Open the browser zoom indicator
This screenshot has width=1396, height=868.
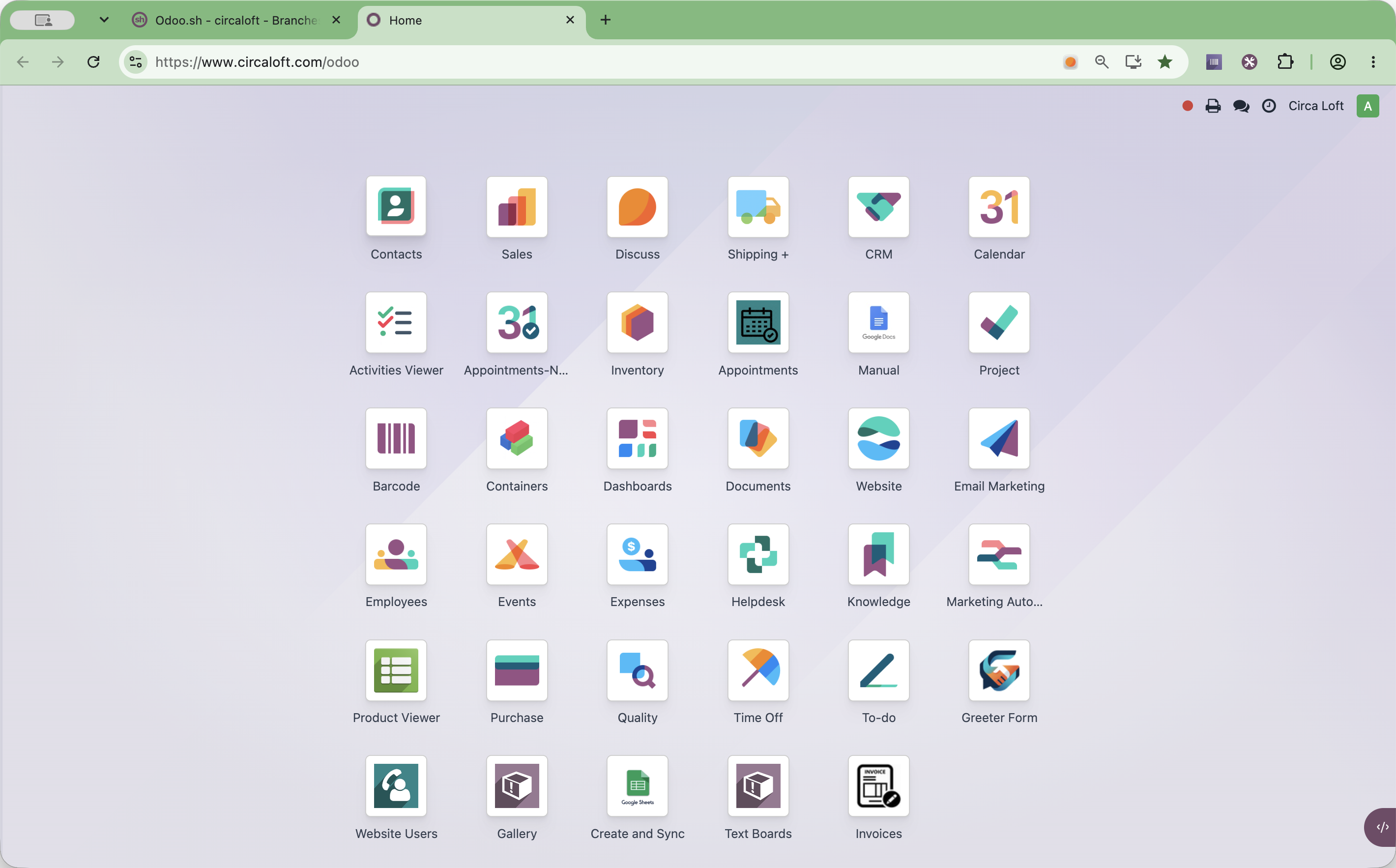(1102, 61)
